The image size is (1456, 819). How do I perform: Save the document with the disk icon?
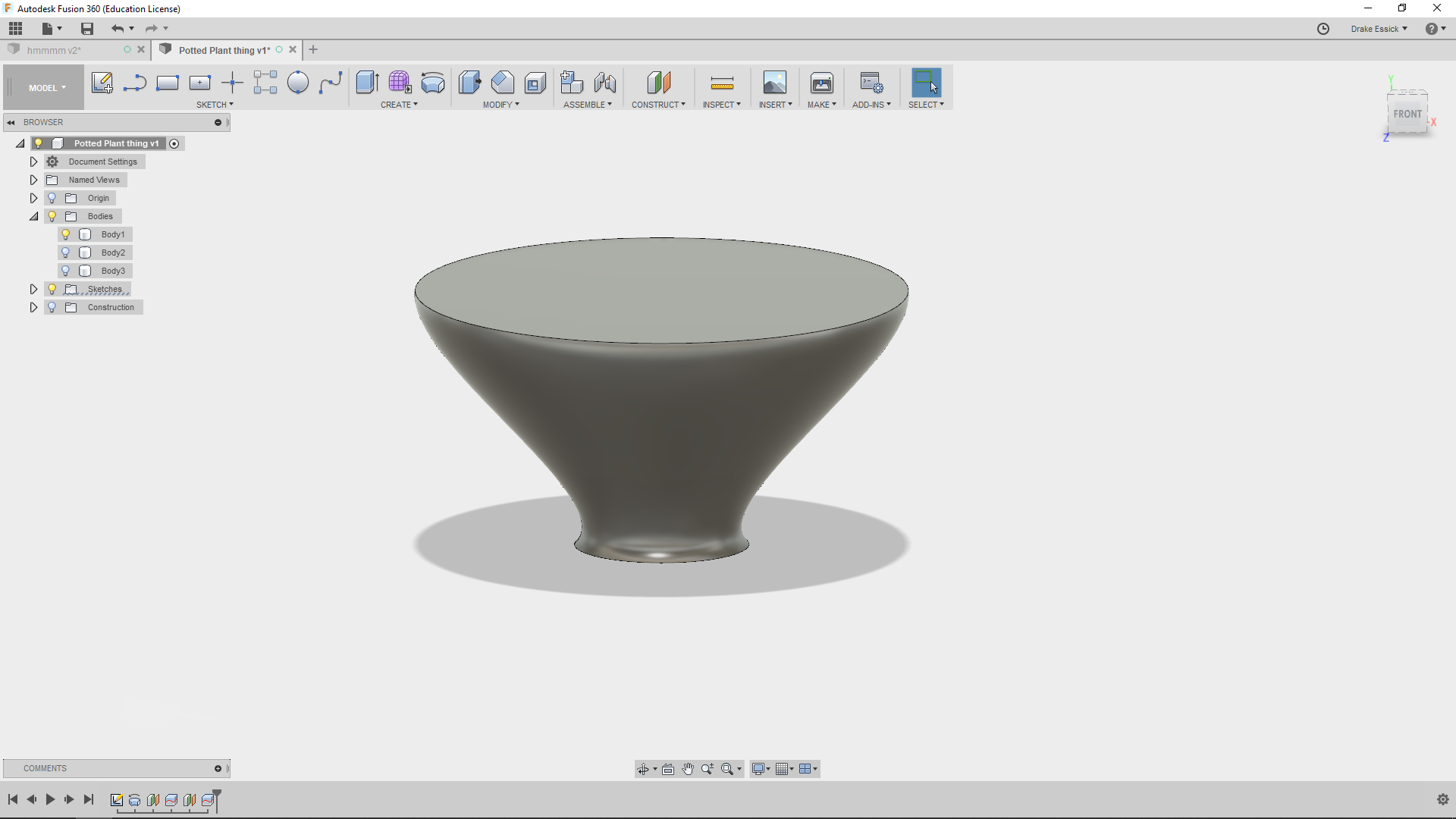87,29
